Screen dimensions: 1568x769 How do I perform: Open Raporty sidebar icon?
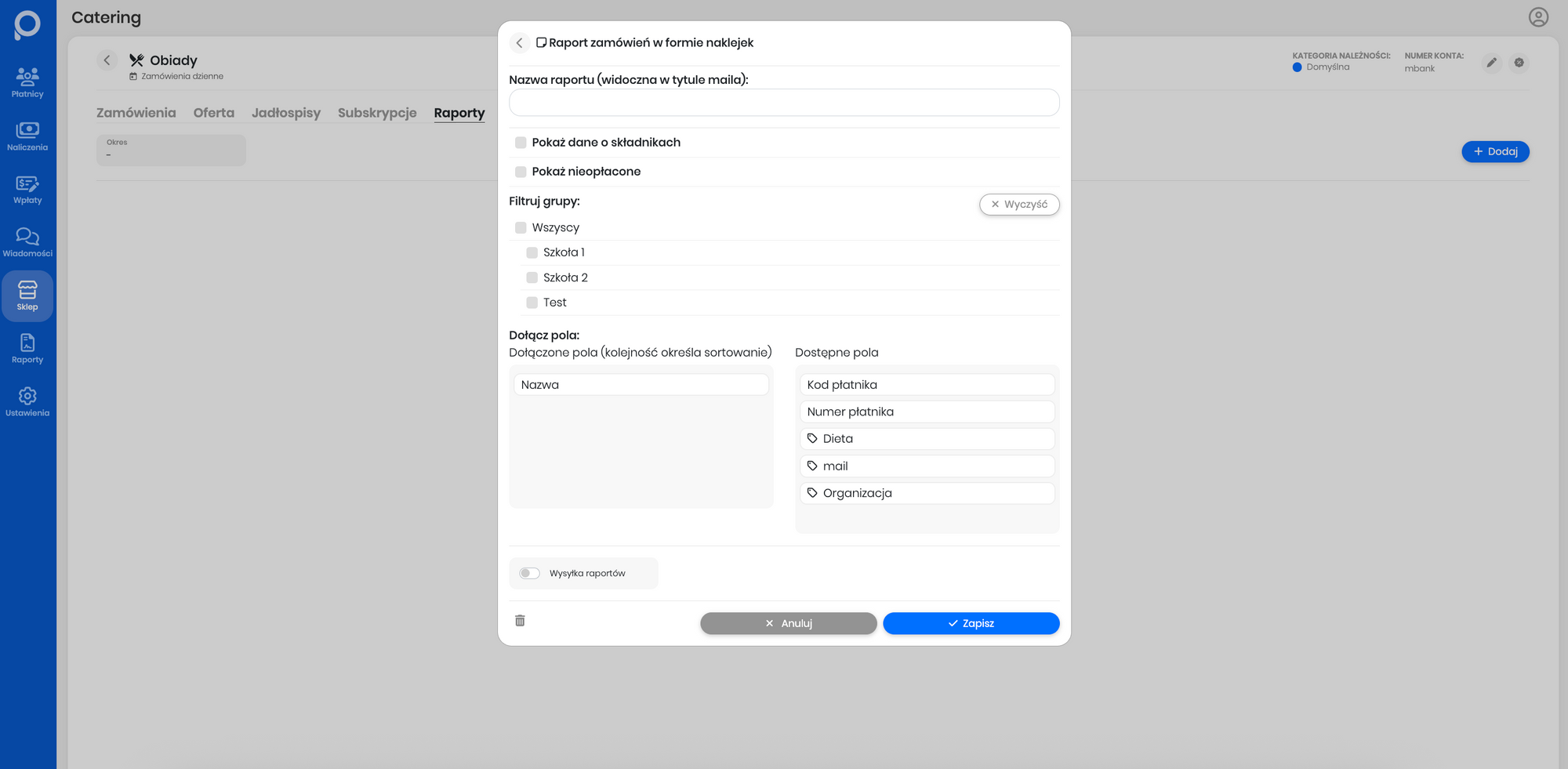pos(27,348)
